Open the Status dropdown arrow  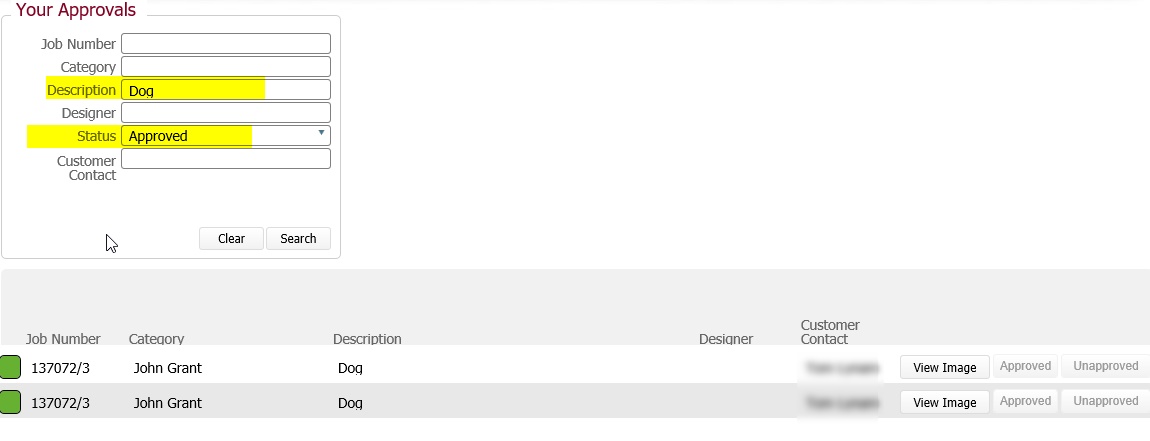pos(321,133)
